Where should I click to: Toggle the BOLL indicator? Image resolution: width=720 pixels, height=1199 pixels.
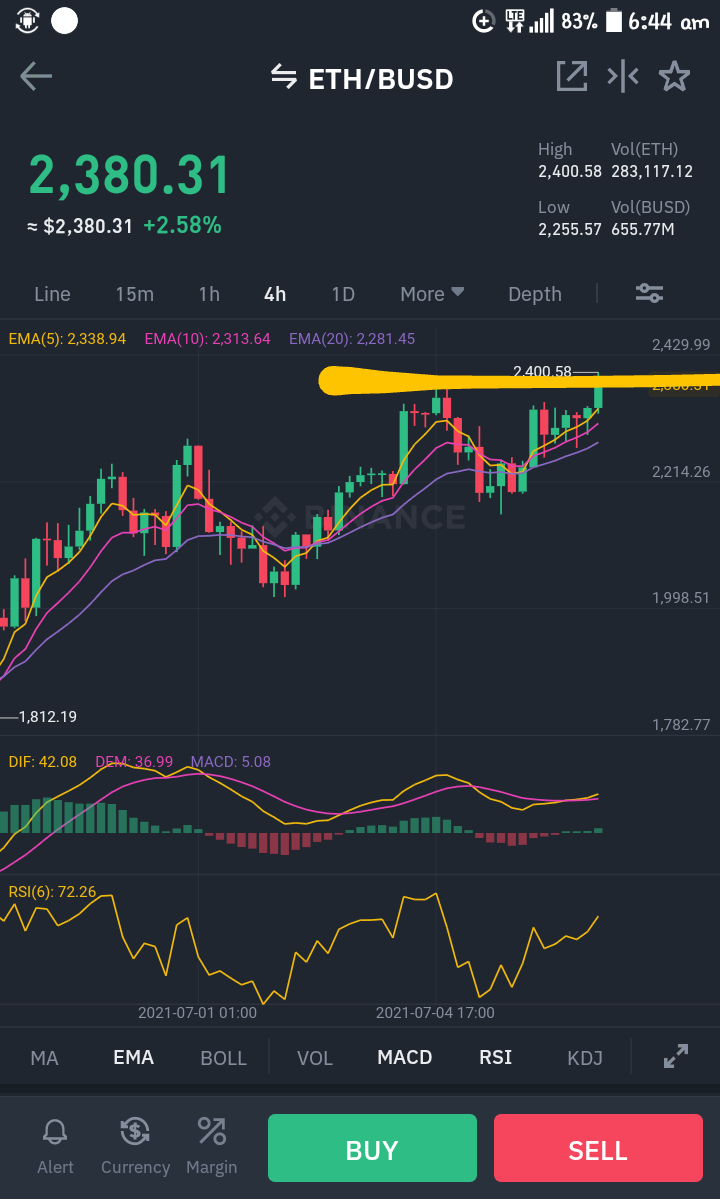(223, 1058)
